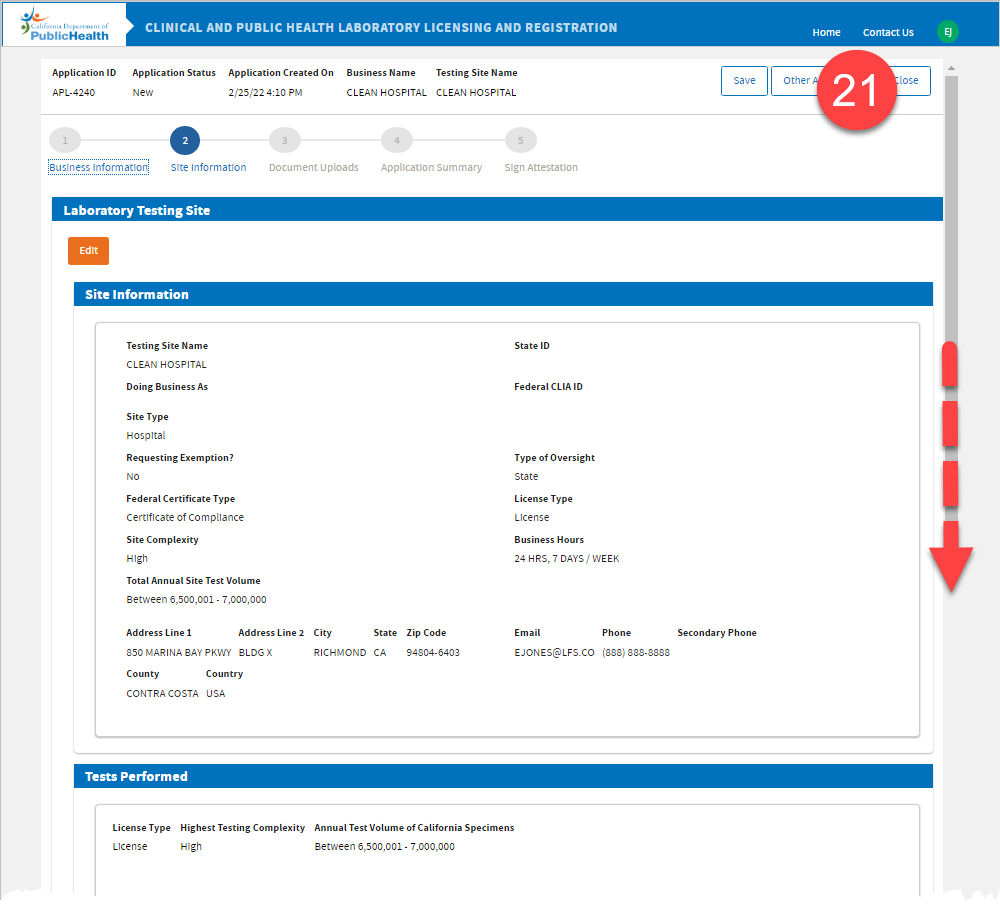Click CLEAN HOSPITAL under Testing Site Name header
Image resolution: width=1000 pixels, height=904 pixels.
click(x=476, y=93)
